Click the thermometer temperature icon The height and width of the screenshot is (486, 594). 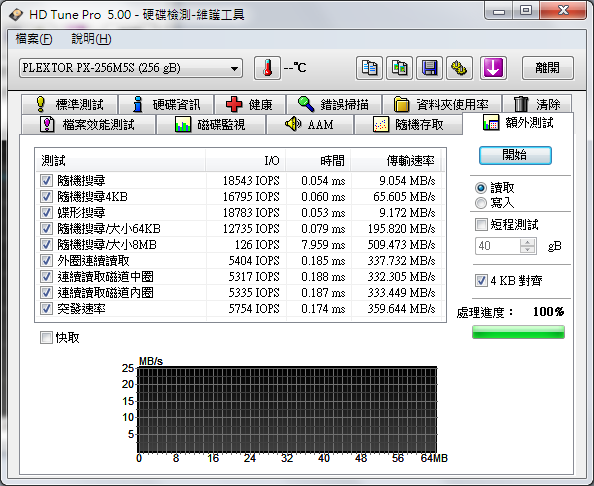coord(267,68)
